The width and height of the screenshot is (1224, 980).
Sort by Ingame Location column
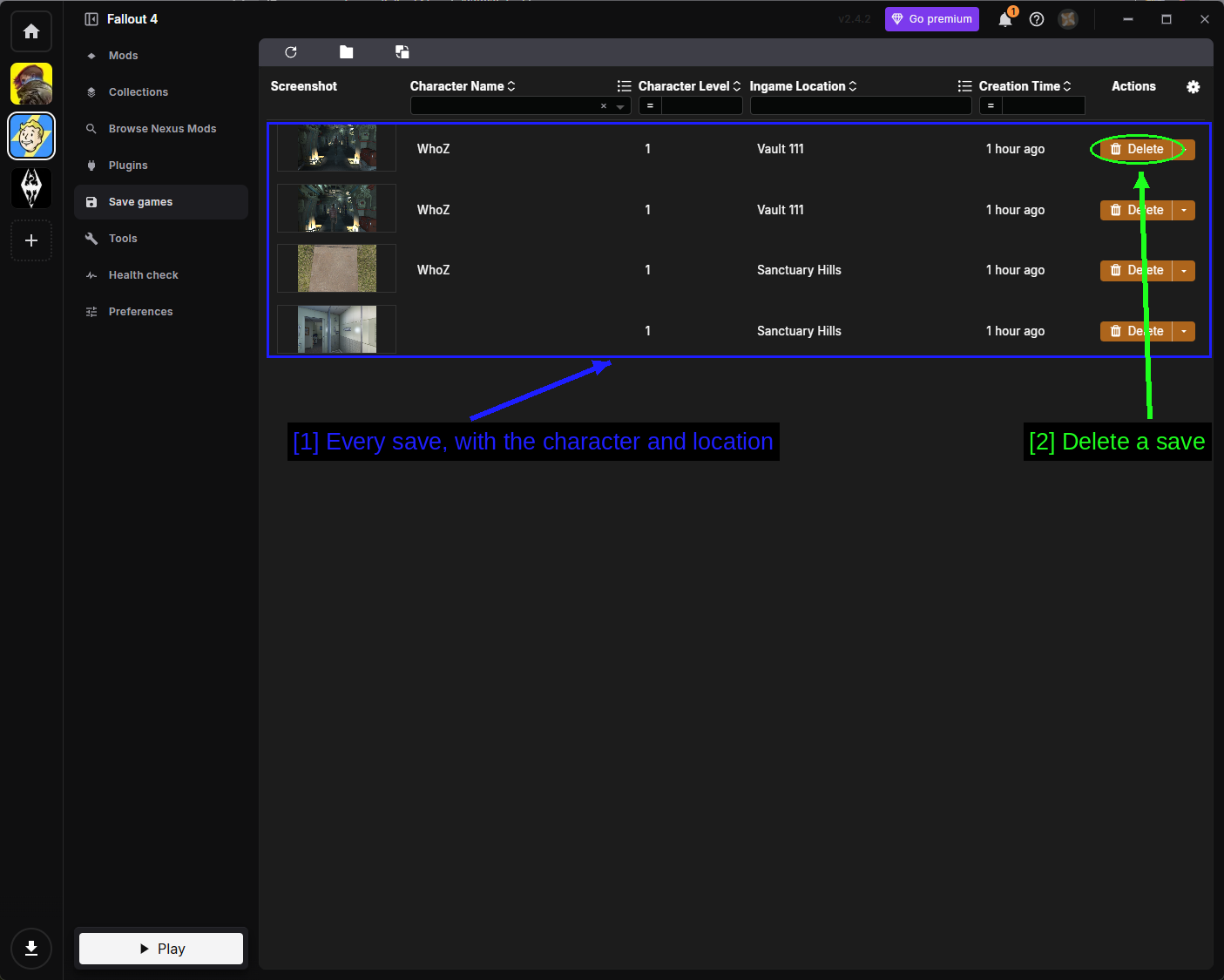point(803,86)
